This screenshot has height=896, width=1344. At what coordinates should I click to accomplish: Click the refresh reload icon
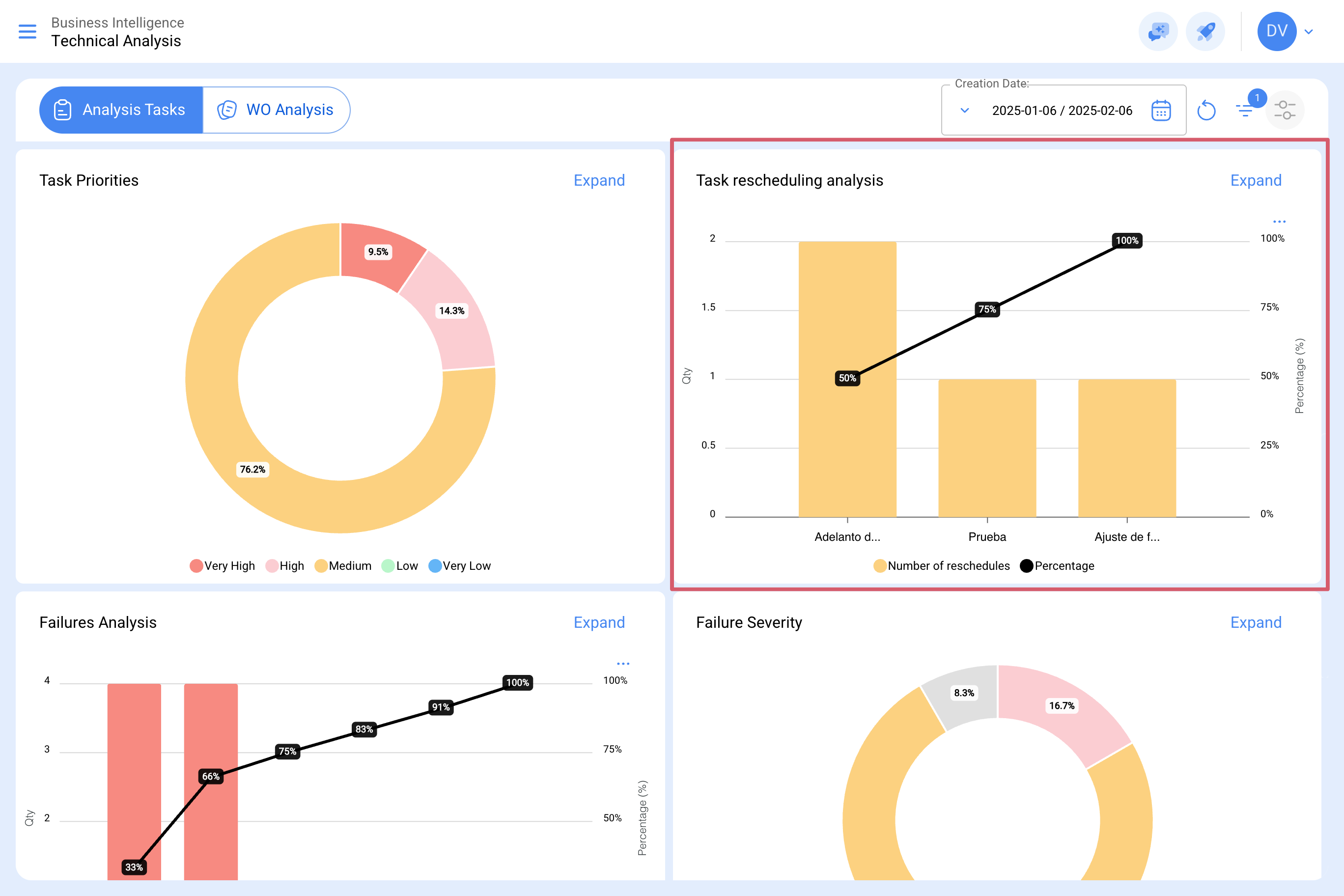[1206, 111]
